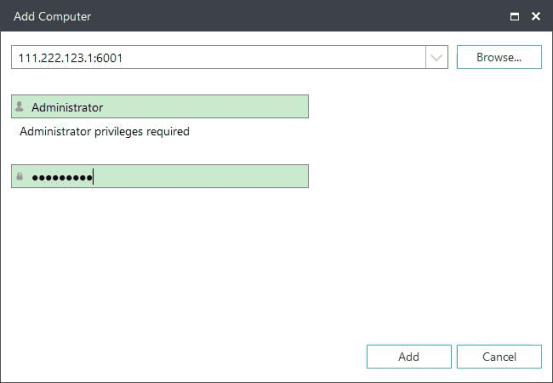Click the user silhouette icon in username field

point(20,106)
